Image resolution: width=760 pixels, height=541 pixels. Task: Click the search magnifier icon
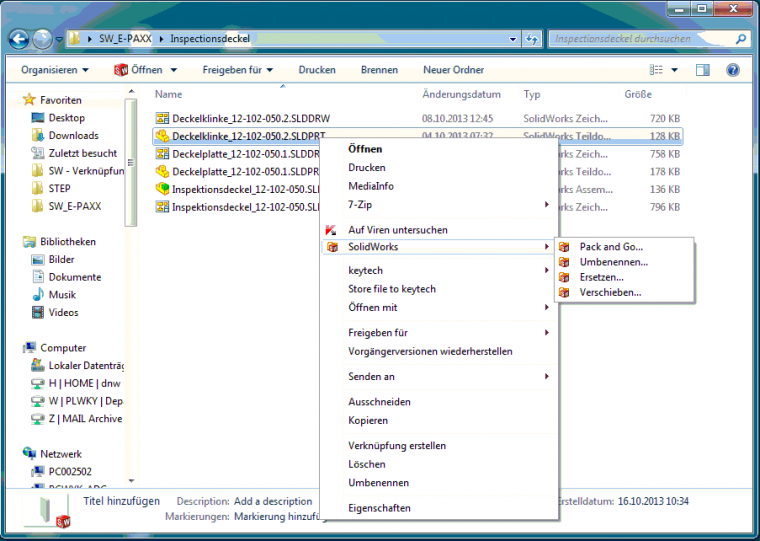tap(741, 39)
